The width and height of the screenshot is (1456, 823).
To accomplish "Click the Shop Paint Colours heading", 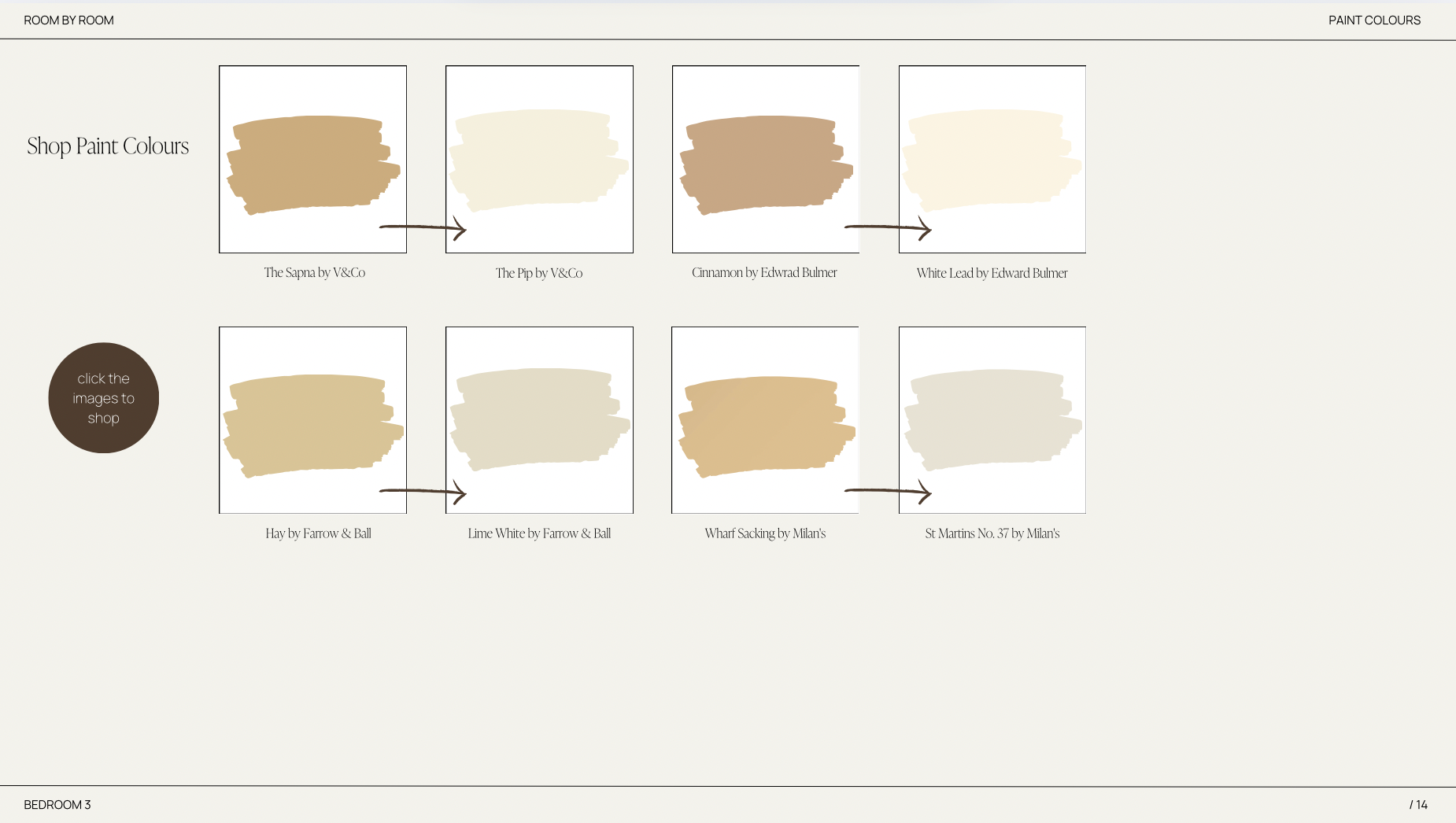I will 108,146.
